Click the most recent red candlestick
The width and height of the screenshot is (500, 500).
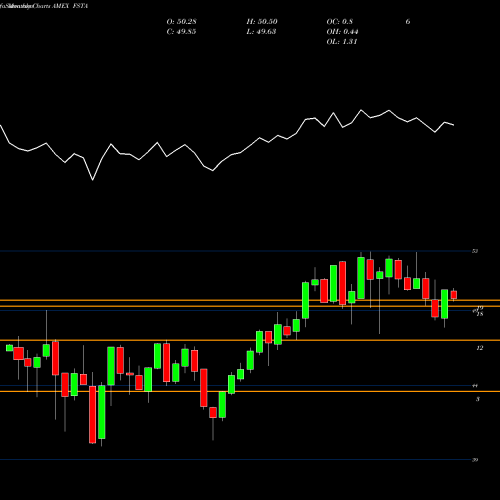tap(454, 295)
